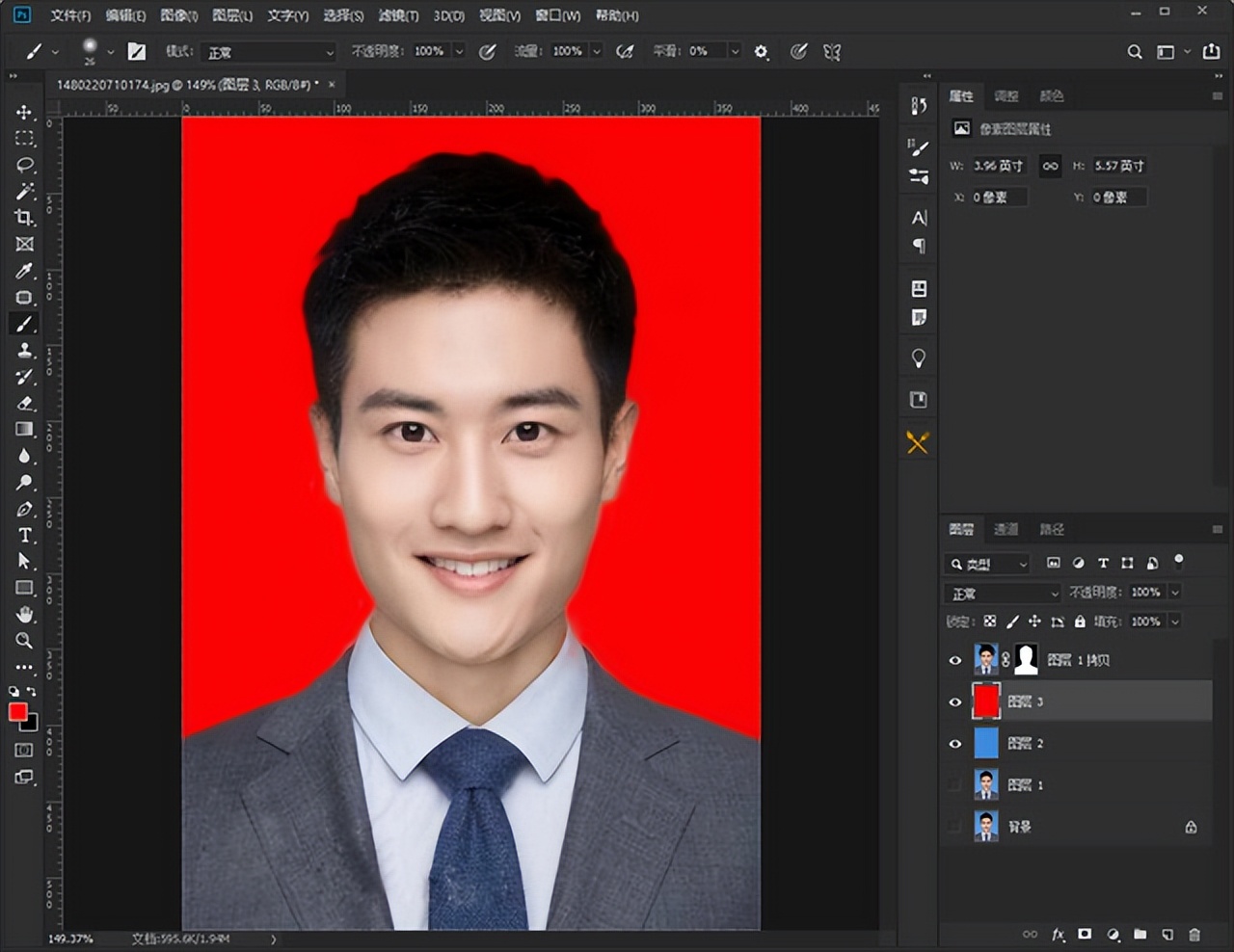Click the red foreground color swatch

[17, 712]
